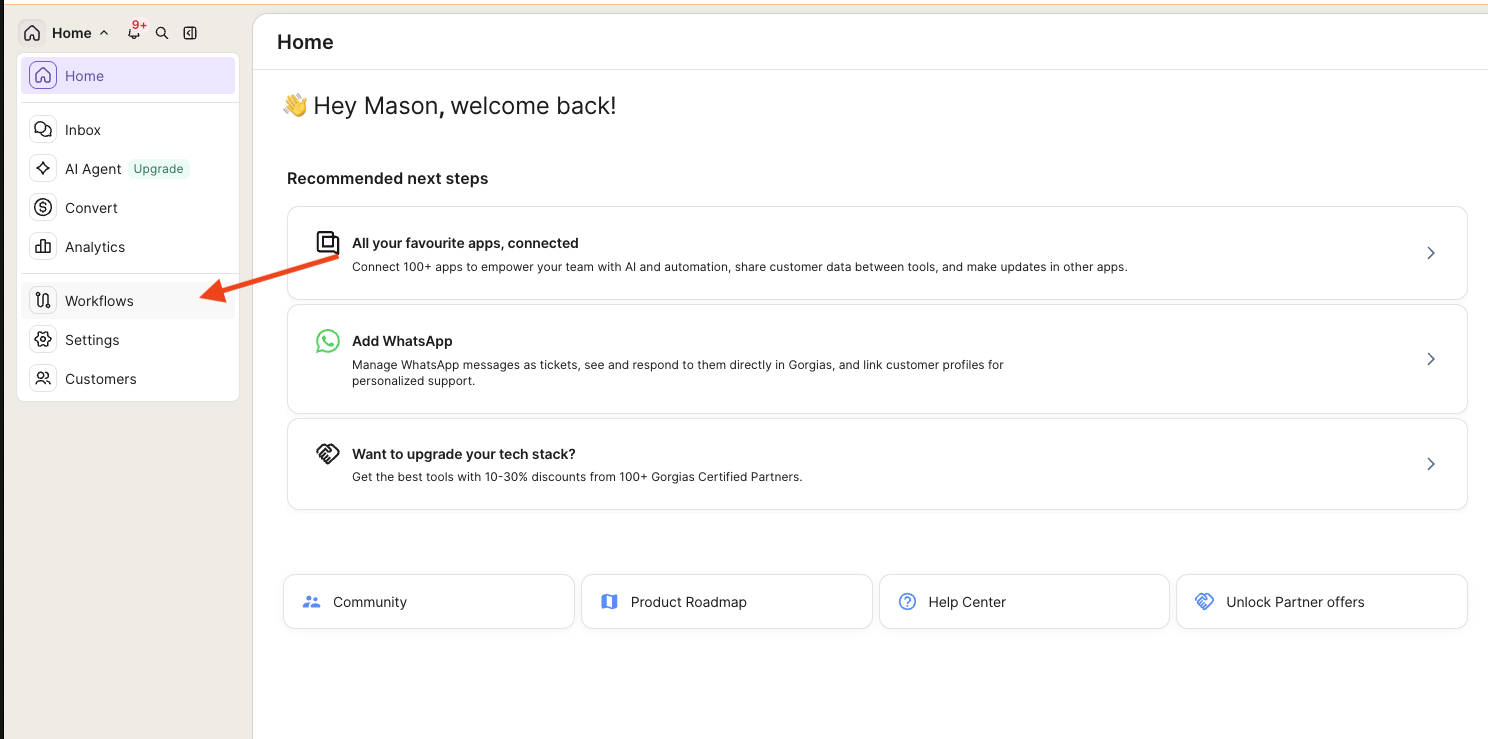This screenshot has height=739, width=1488.
Task: Click the Unlock Partner offers handshake icon
Action: tap(1205, 602)
